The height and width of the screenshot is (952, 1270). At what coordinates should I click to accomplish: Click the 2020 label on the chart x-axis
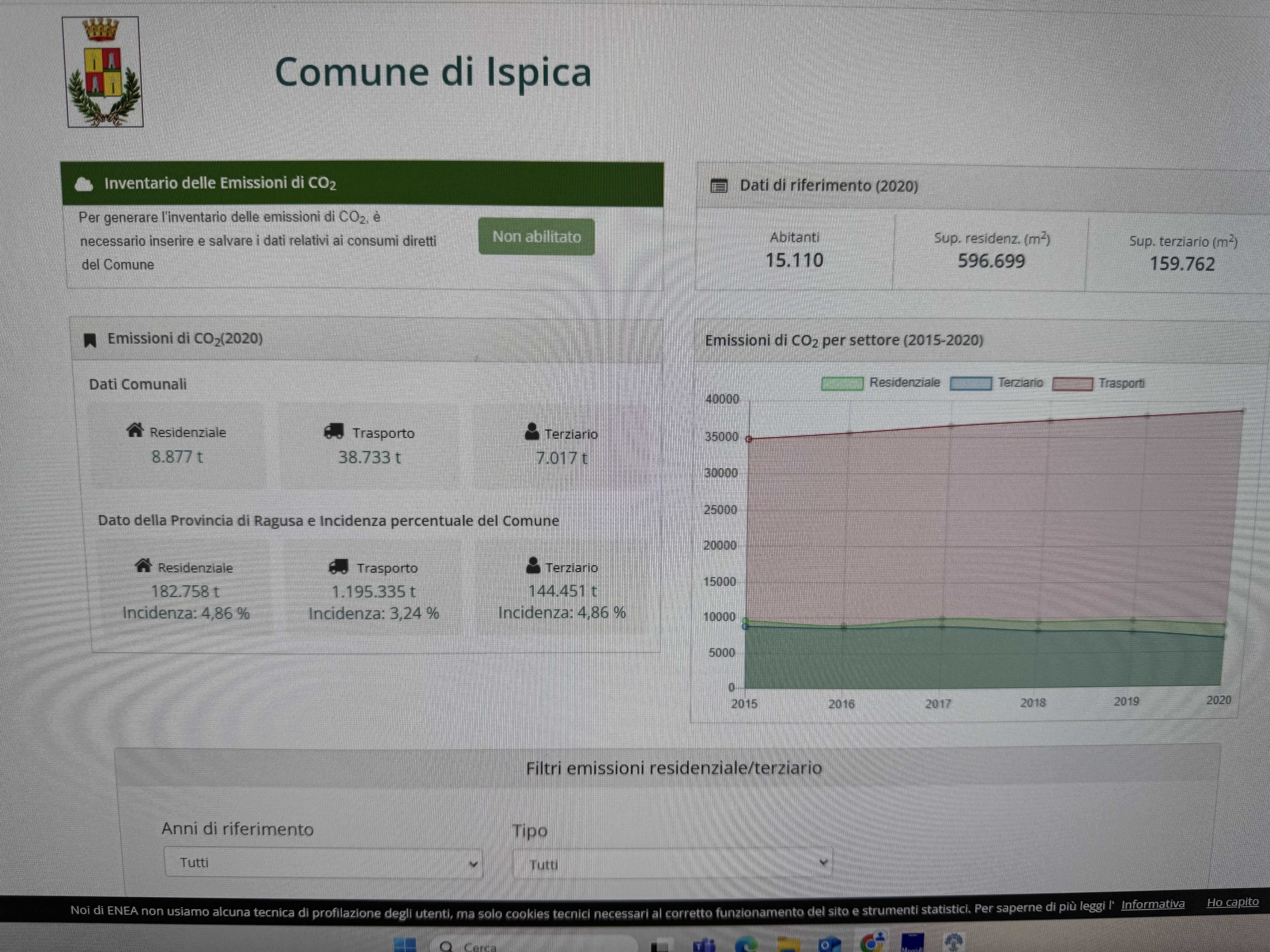(x=1218, y=700)
